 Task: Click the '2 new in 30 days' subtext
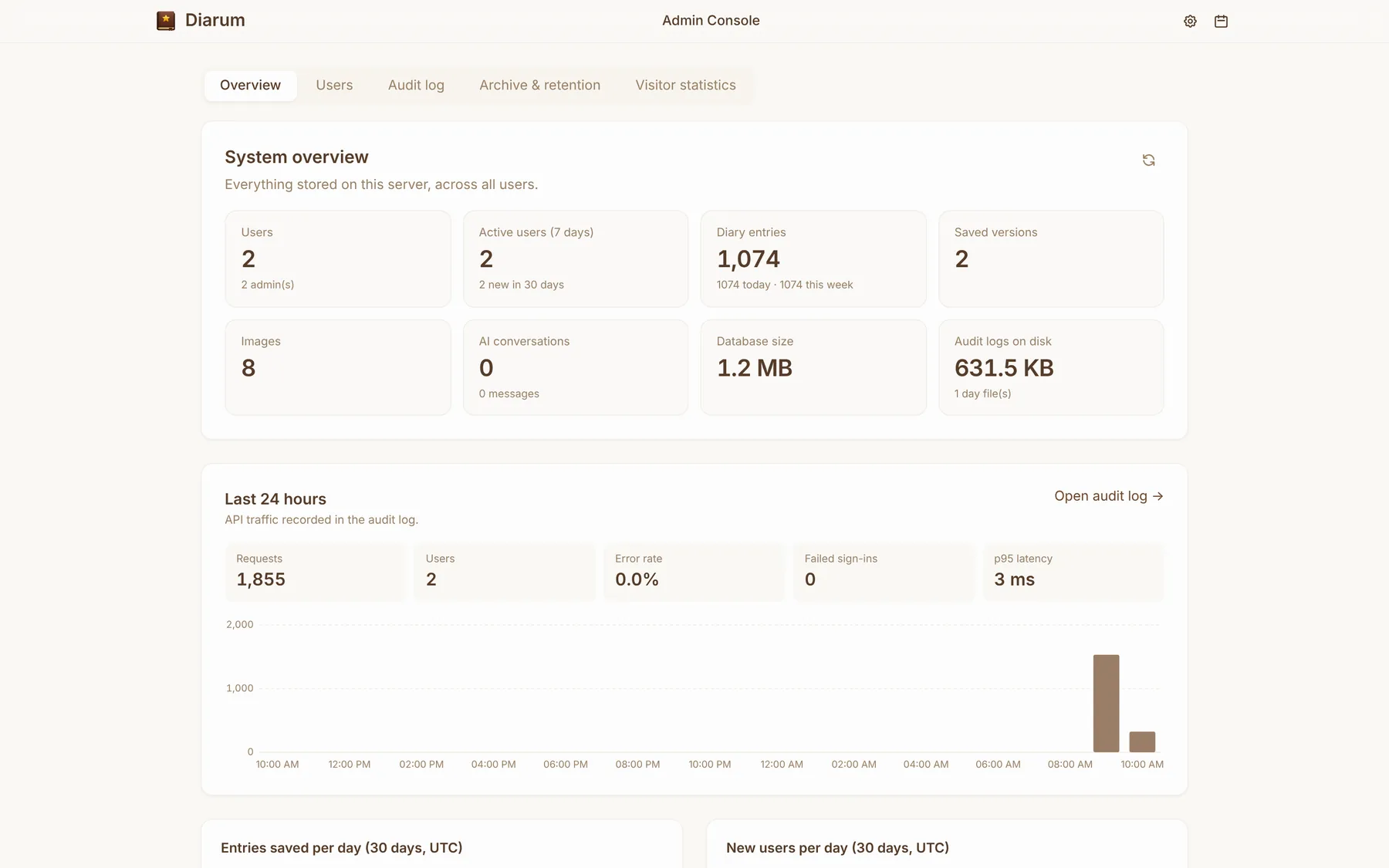[521, 285]
